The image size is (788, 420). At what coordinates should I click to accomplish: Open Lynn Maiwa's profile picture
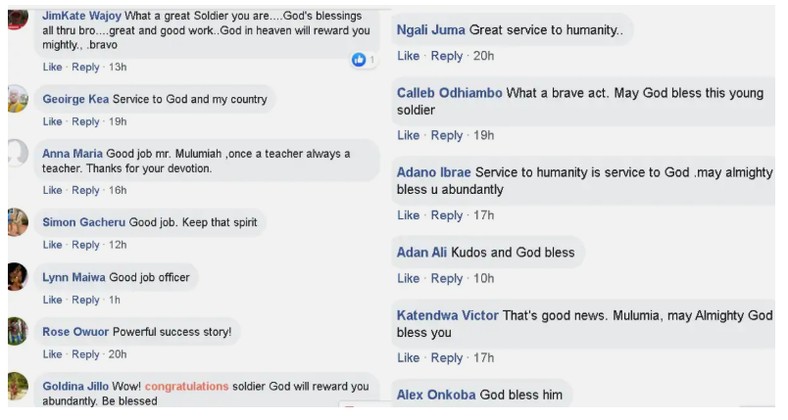[x=17, y=276]
